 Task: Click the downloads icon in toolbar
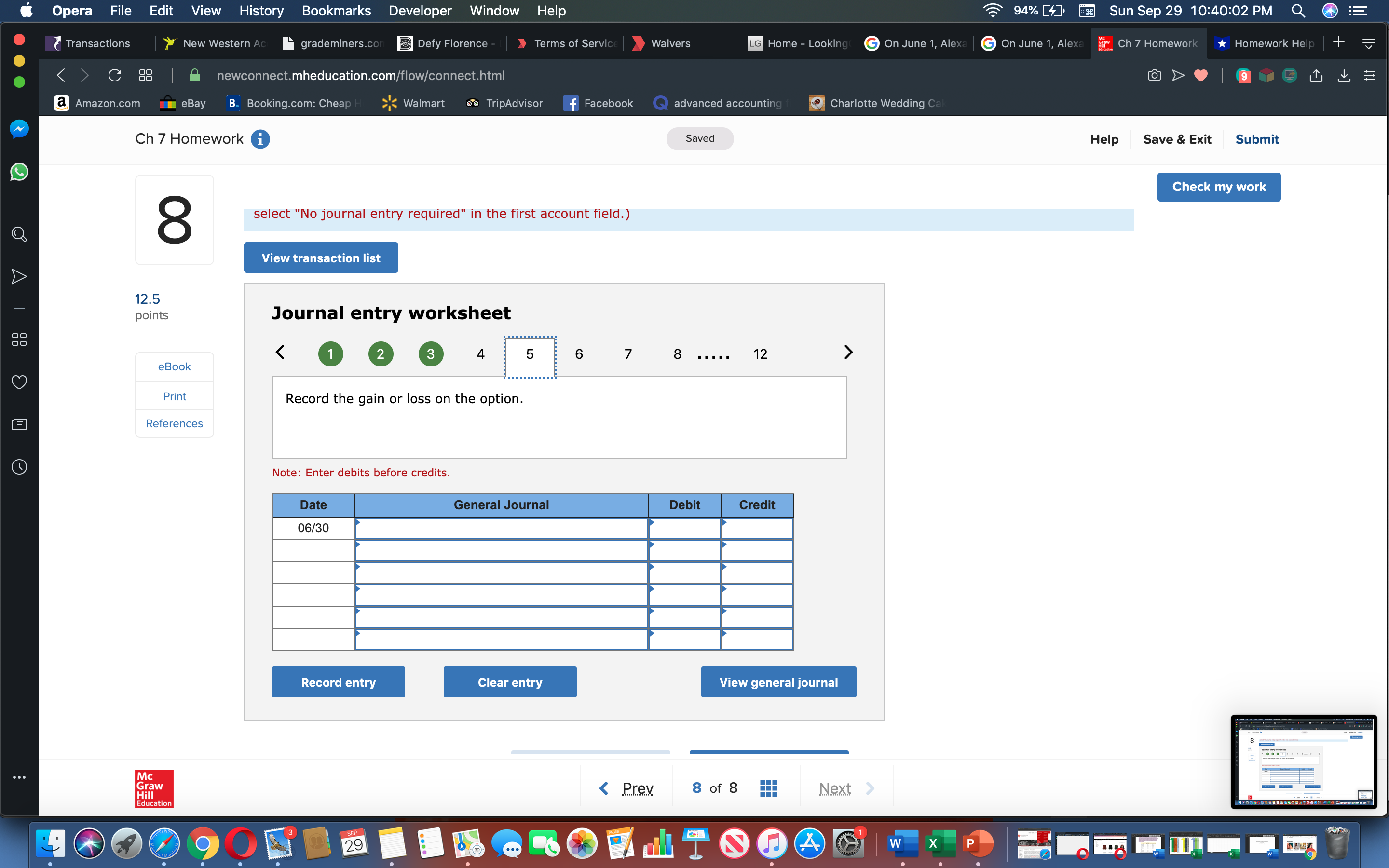(1344, 75)
